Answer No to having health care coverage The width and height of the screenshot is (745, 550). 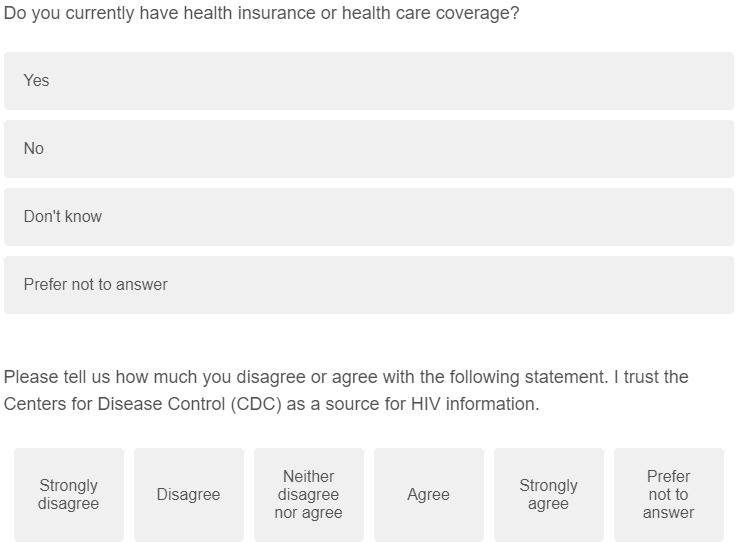pos(368,149)
